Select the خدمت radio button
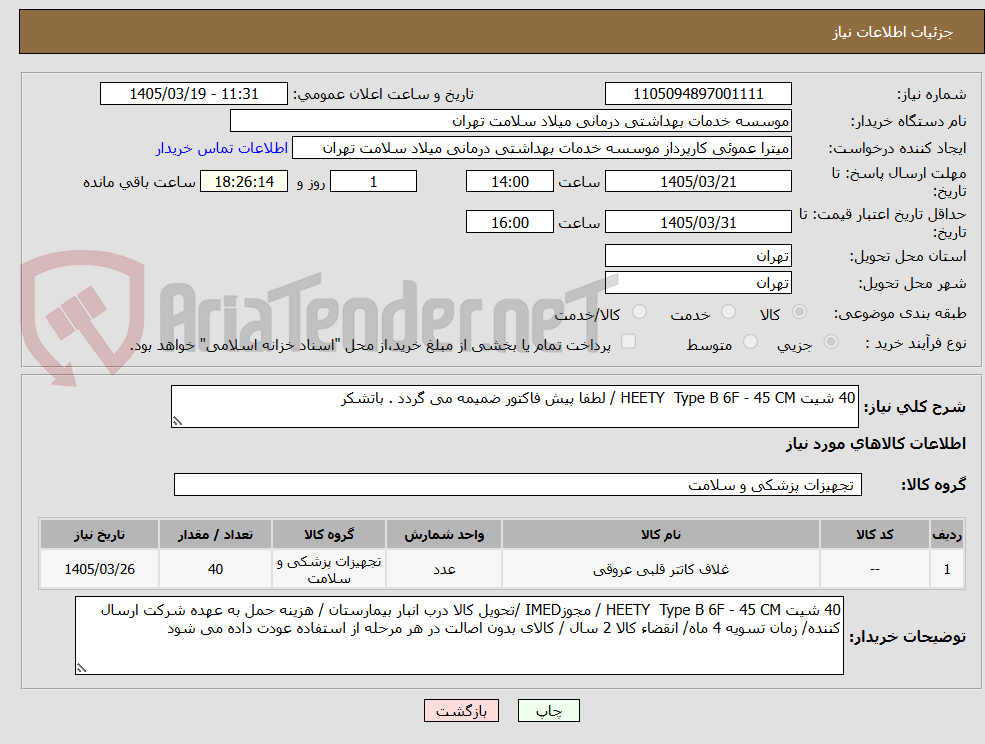The width and height of the screenshot is (985, 744). pyautogui.click(x=728, y=312)
